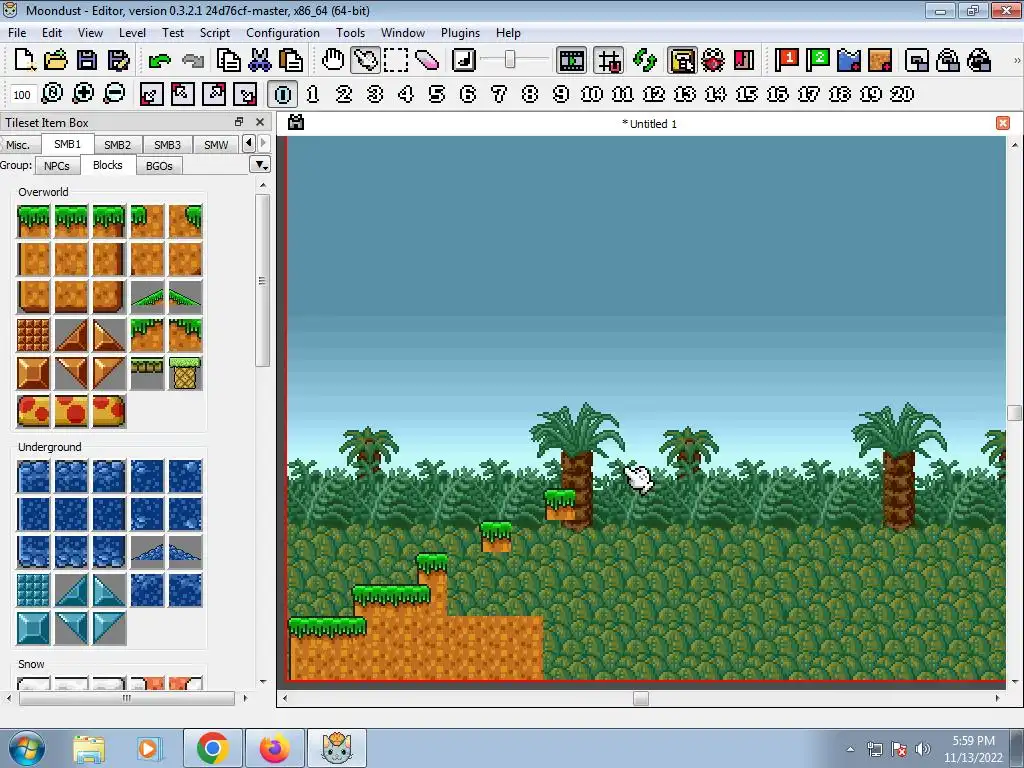
Task: Create a new level file
Action: point(24,60)
